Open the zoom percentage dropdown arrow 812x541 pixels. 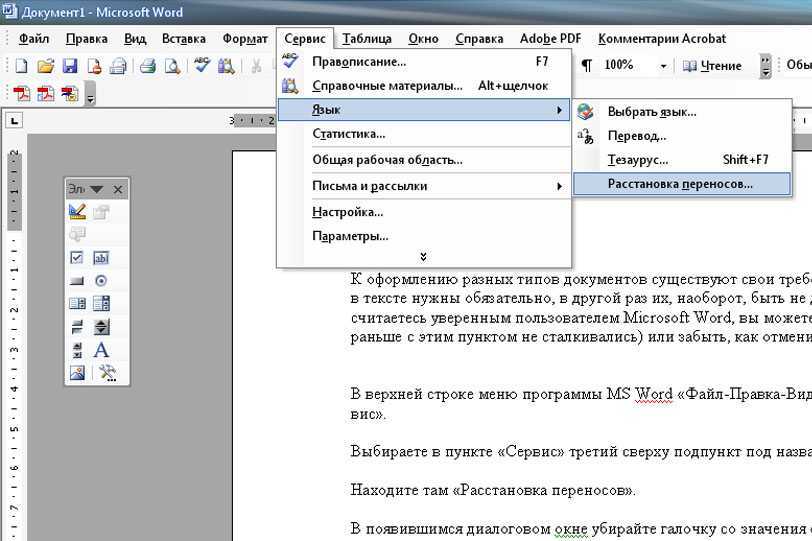click(663, 66)
